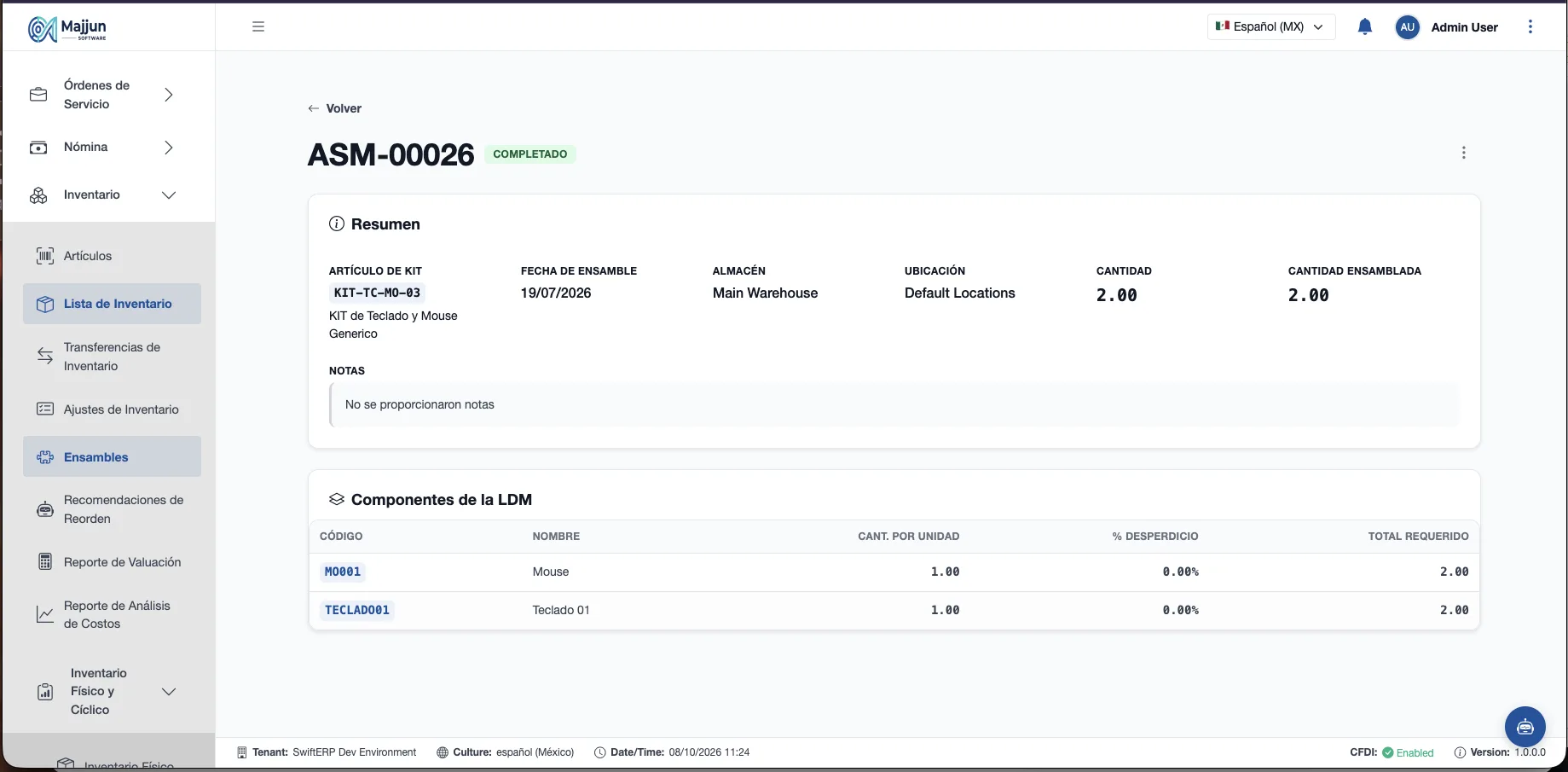Open the chatbot assistant floating button
This screenshot has height=772, width=1568.
coord(1525,727)
